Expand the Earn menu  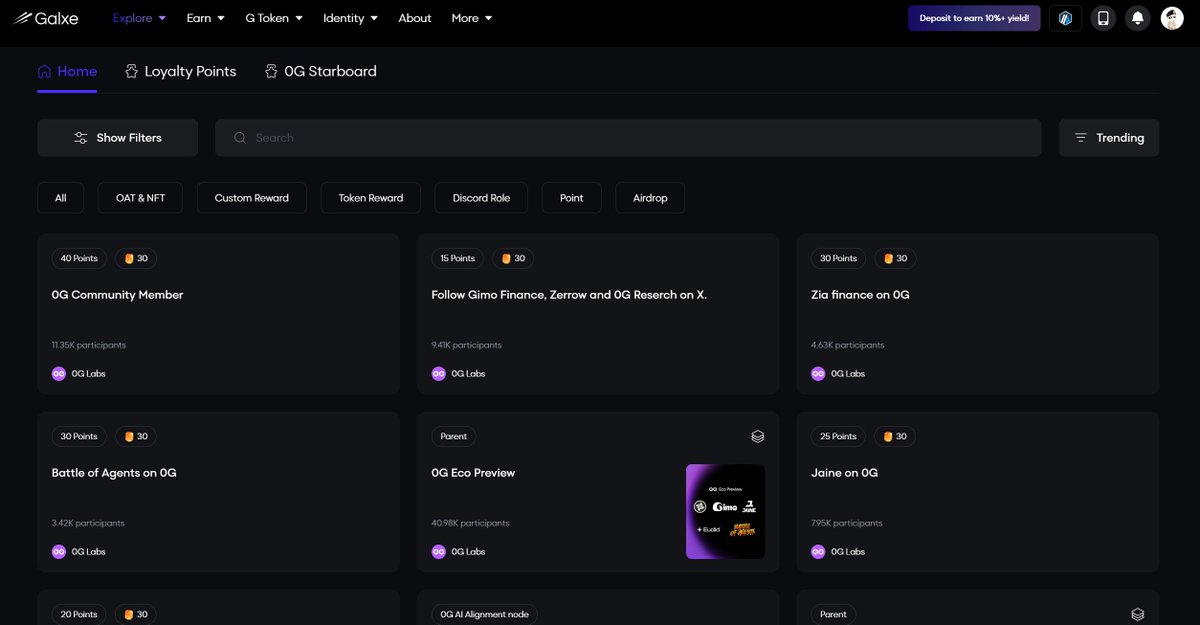coord(205,18)
